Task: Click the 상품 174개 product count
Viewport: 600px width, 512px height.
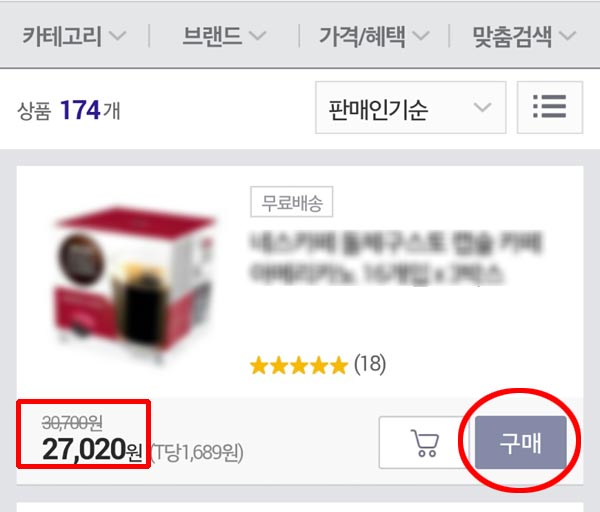Action: click(x=69, y=111)
